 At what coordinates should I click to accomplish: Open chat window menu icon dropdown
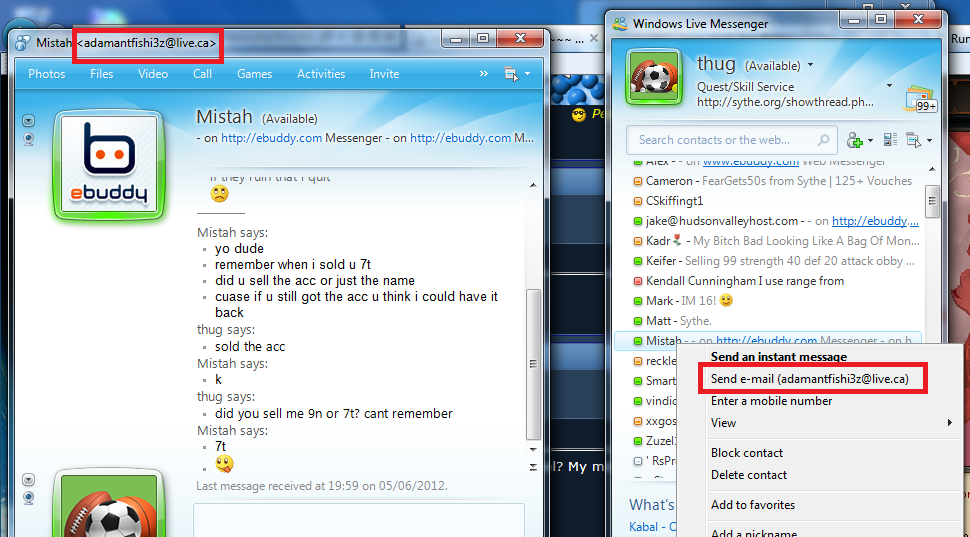(518, 74)
